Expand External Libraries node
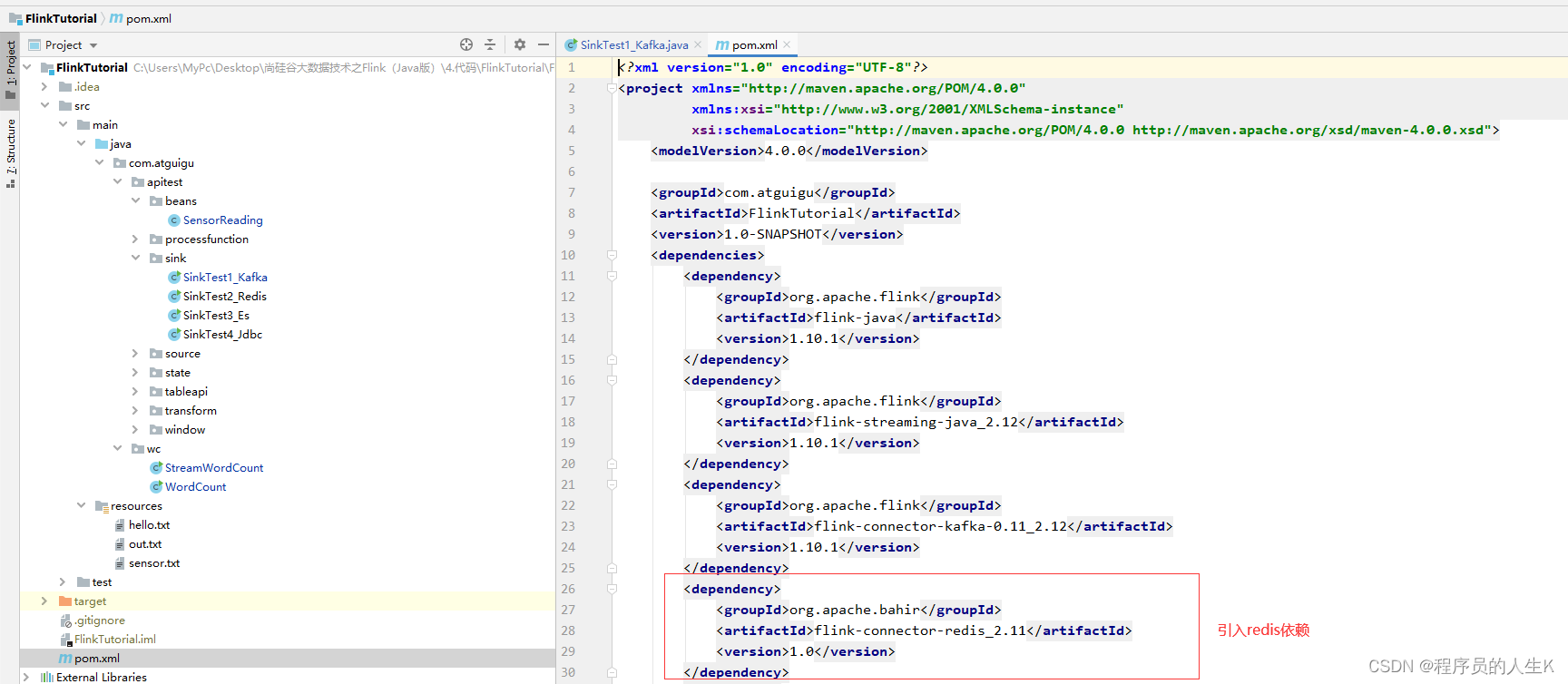 pos(26,677)
